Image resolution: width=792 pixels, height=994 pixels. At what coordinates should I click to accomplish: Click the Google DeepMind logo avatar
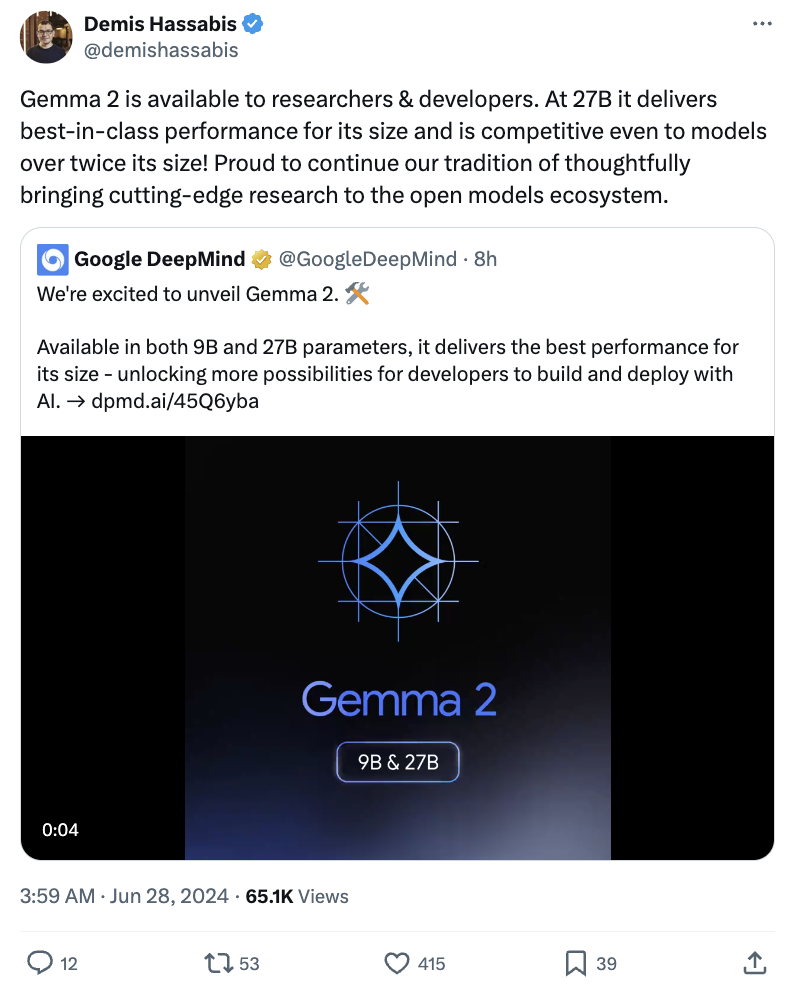[x=53, y=259]
